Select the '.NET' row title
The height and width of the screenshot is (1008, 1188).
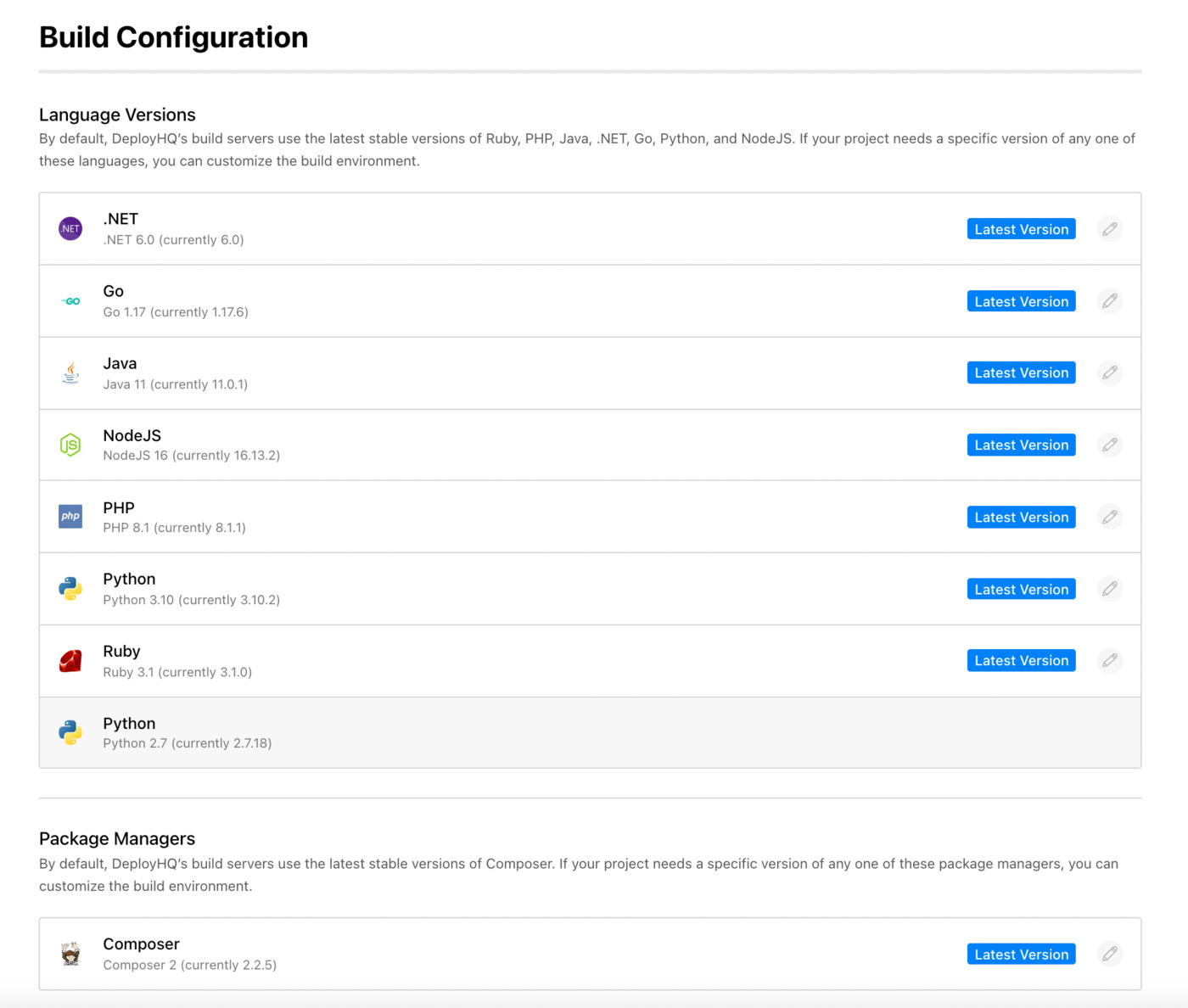pyautogui.click(x=120, y=219)
